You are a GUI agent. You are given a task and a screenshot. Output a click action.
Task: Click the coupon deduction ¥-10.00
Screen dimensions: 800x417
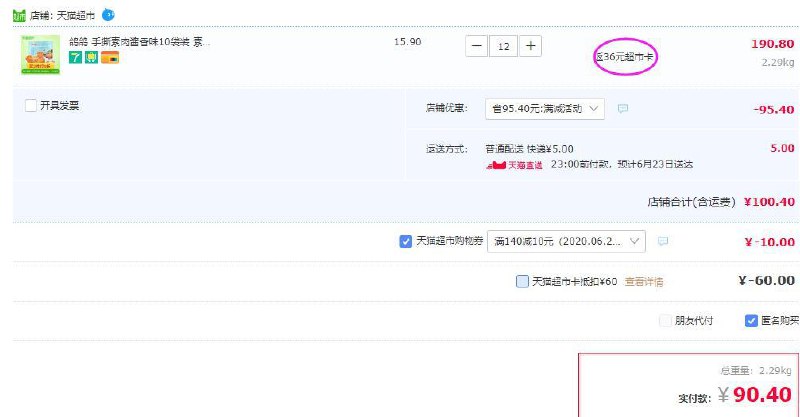pos(769,242)
